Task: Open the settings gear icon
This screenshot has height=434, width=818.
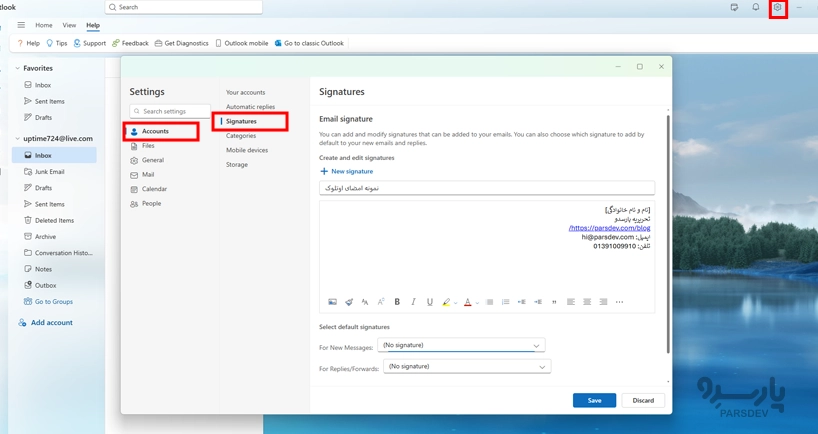Action: click(777, 8)
